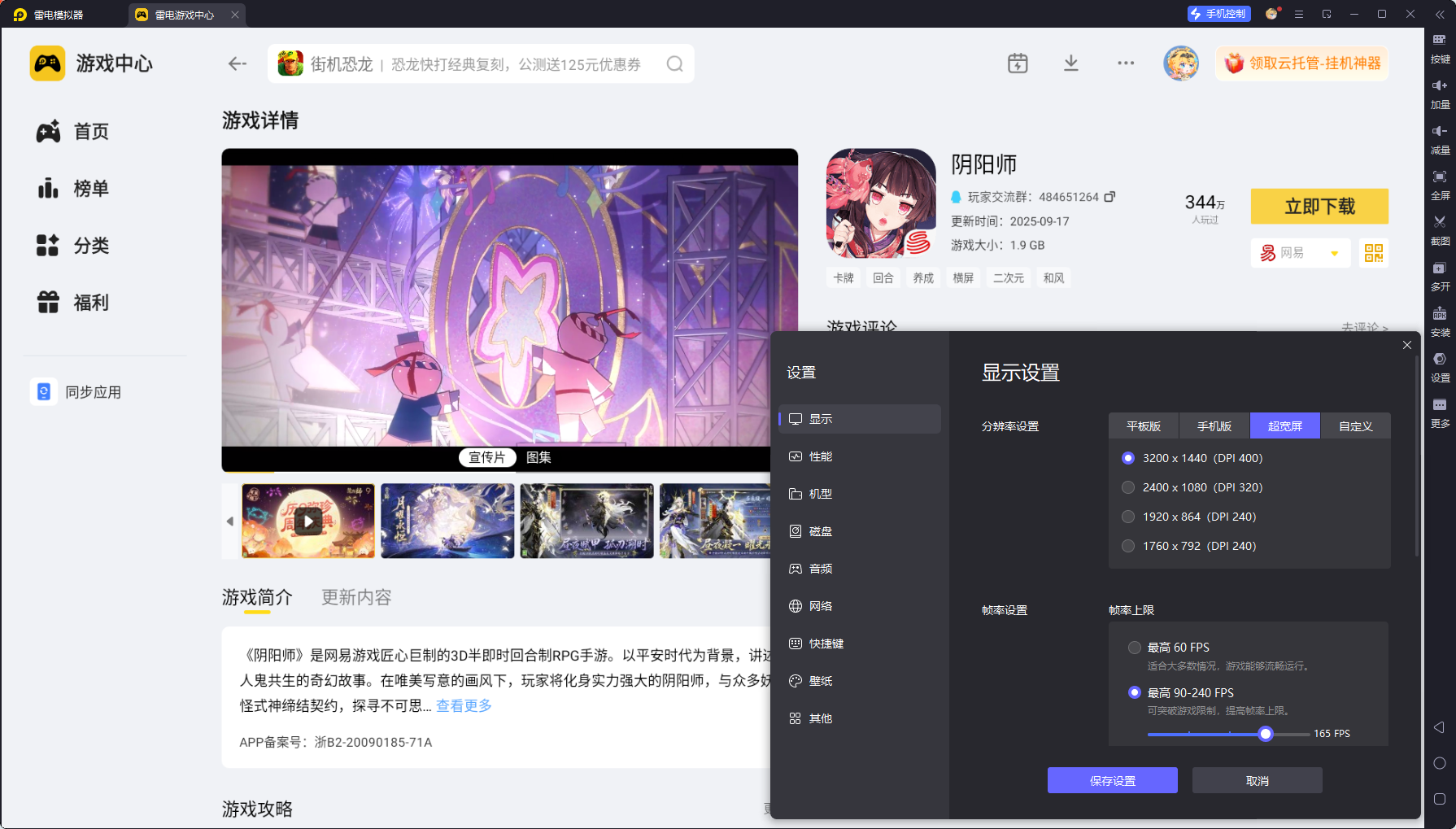1456x829 pixels.
Task: Select 3200 x 1440 resolution option
Action: pos(1128,458)
